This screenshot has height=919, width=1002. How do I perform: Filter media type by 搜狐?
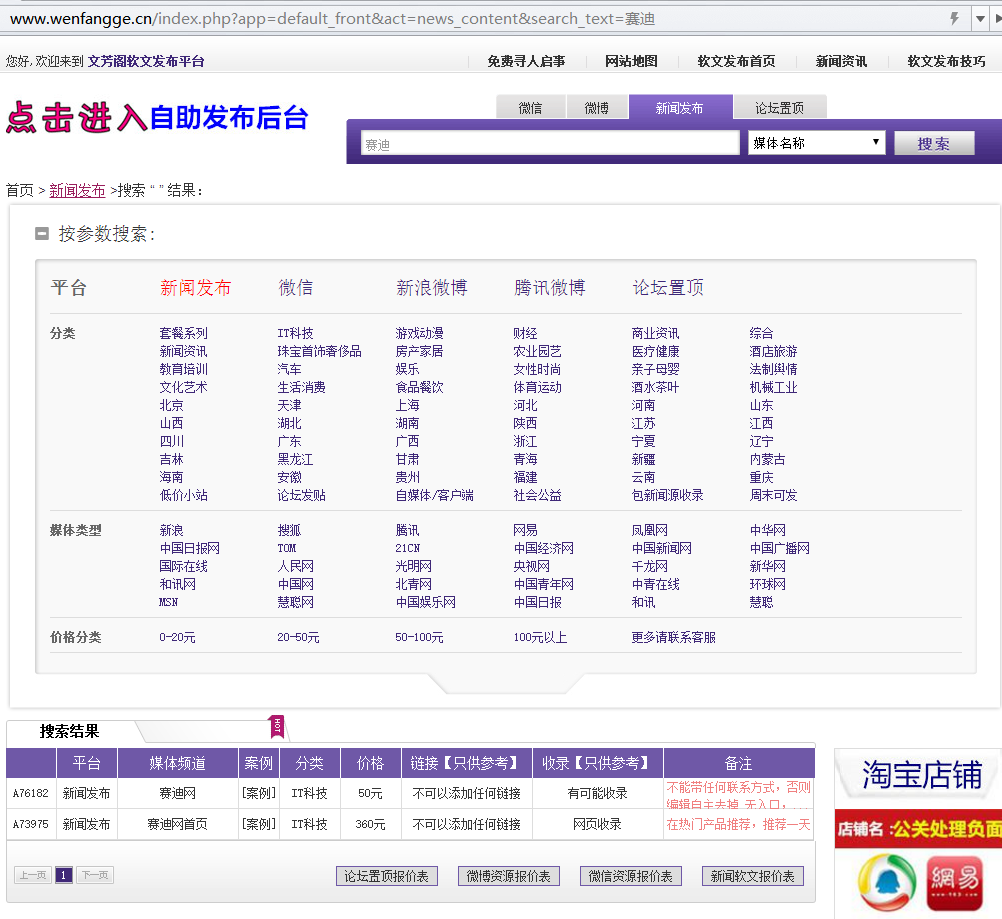pyautogui.click(x=289, y=530)
